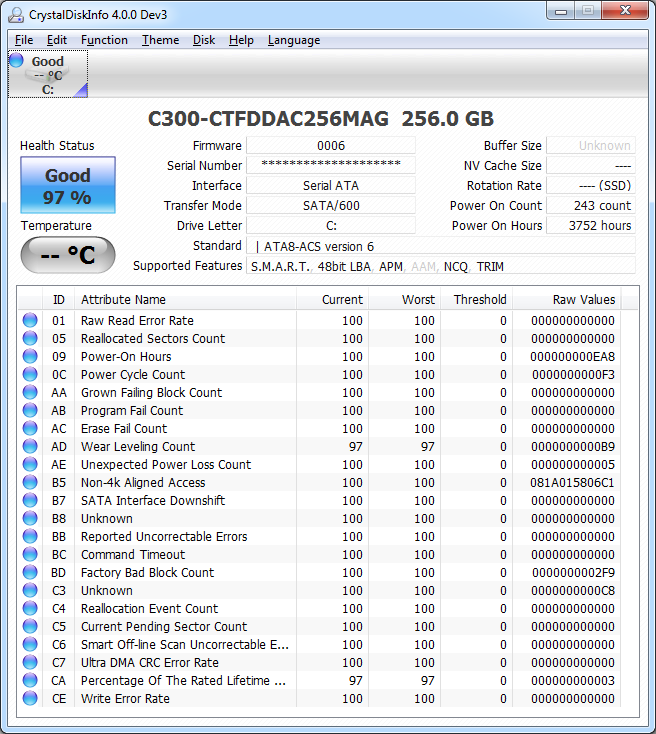Select the C: disk tab labeled Good
Screen dimensions: 656x734
pyautogui.click(x=48, y=74)
